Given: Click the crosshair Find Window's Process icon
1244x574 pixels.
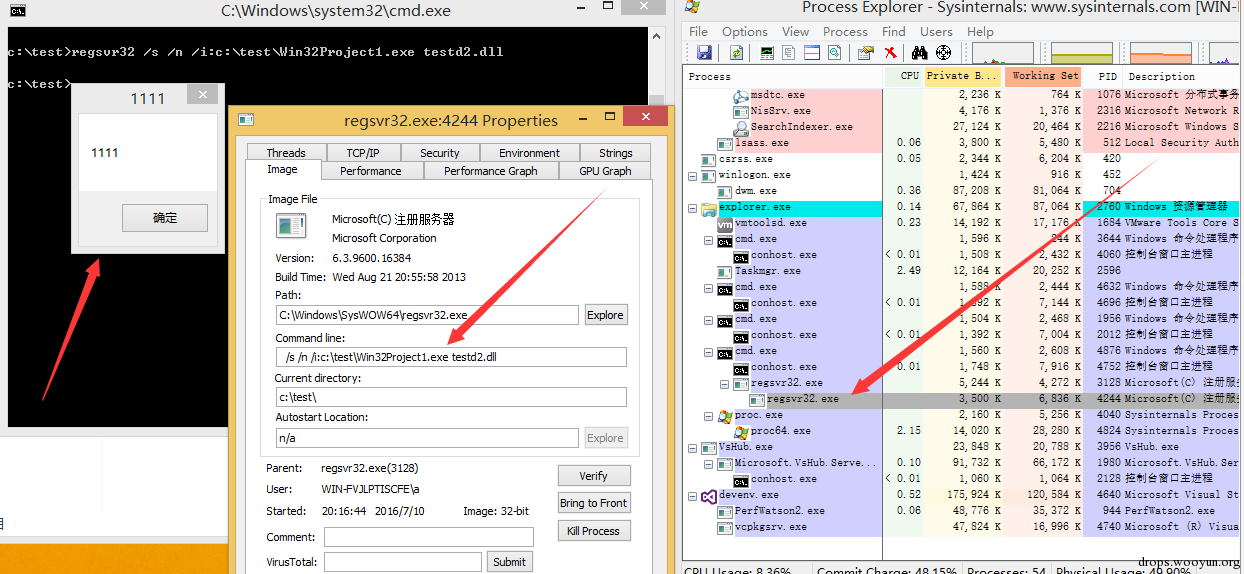Looking at the screenshot, I should [x=943, y=52].
